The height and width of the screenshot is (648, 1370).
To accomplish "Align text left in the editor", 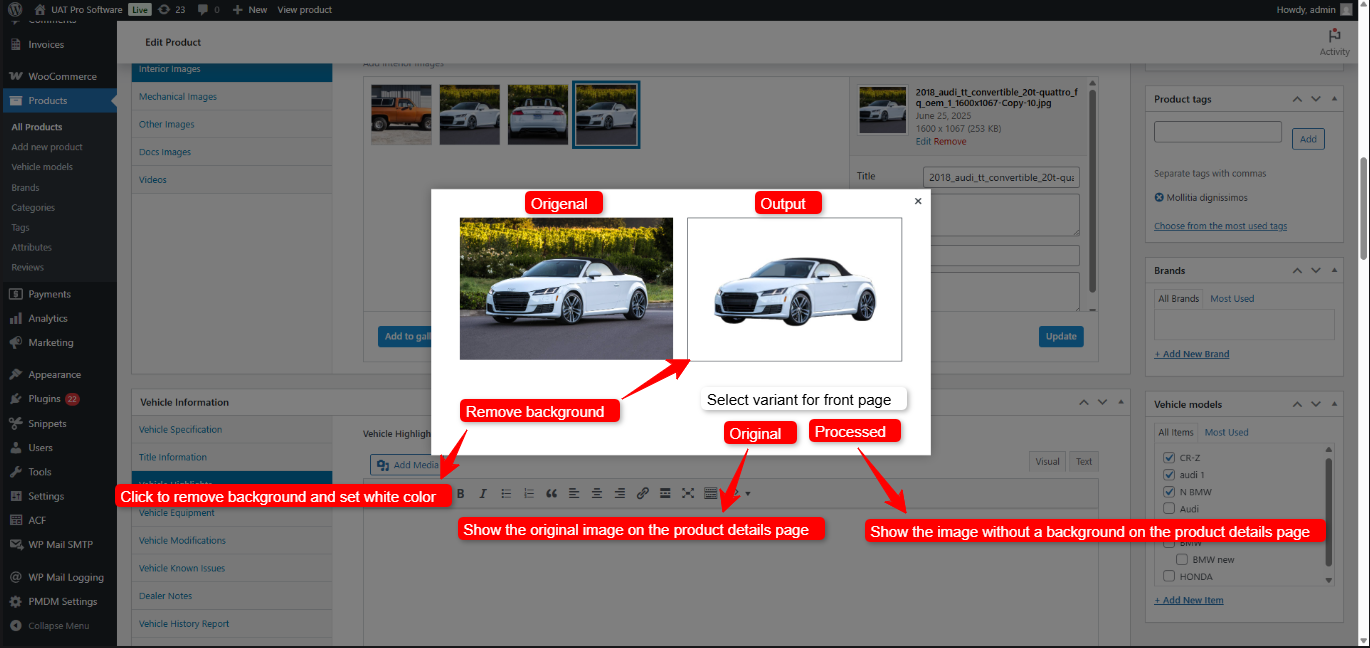I will click(574, 493).
